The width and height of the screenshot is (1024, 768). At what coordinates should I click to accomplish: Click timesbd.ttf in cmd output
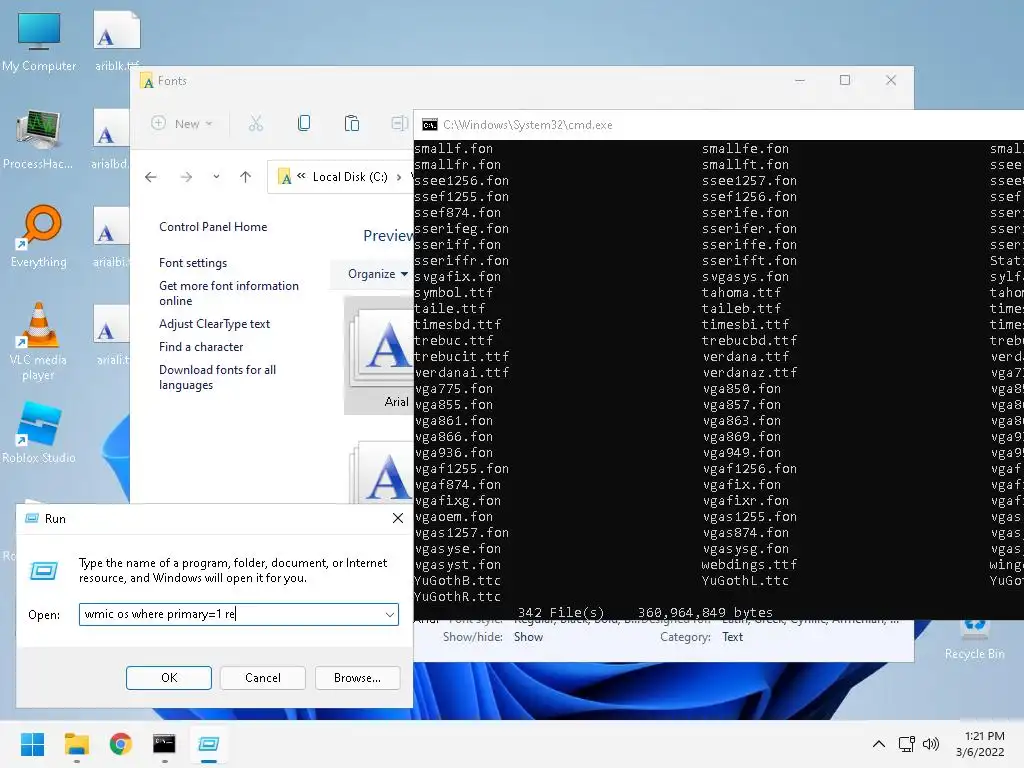click(x=458, y=325)
